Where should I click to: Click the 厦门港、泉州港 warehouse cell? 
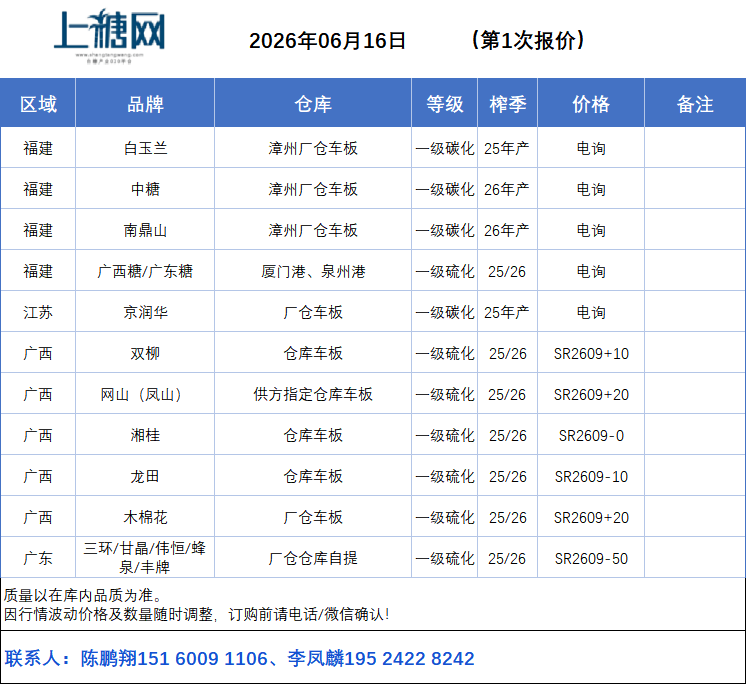click(313, 271)
